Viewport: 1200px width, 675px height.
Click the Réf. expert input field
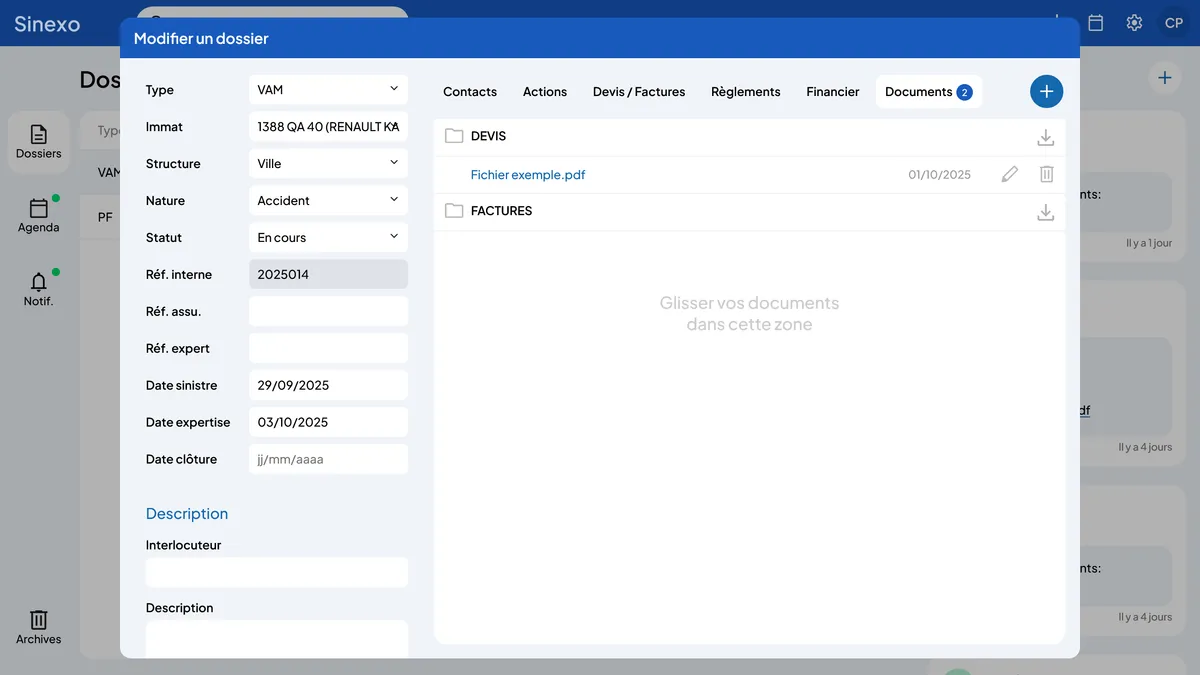point(328,349)
